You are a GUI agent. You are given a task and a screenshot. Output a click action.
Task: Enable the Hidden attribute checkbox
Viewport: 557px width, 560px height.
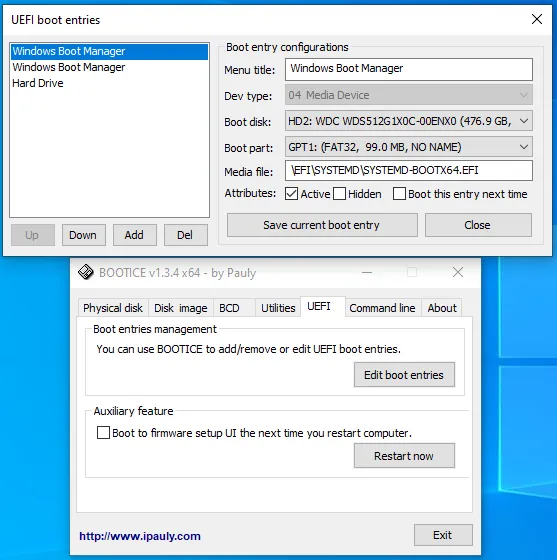click(x=339, y=194)
